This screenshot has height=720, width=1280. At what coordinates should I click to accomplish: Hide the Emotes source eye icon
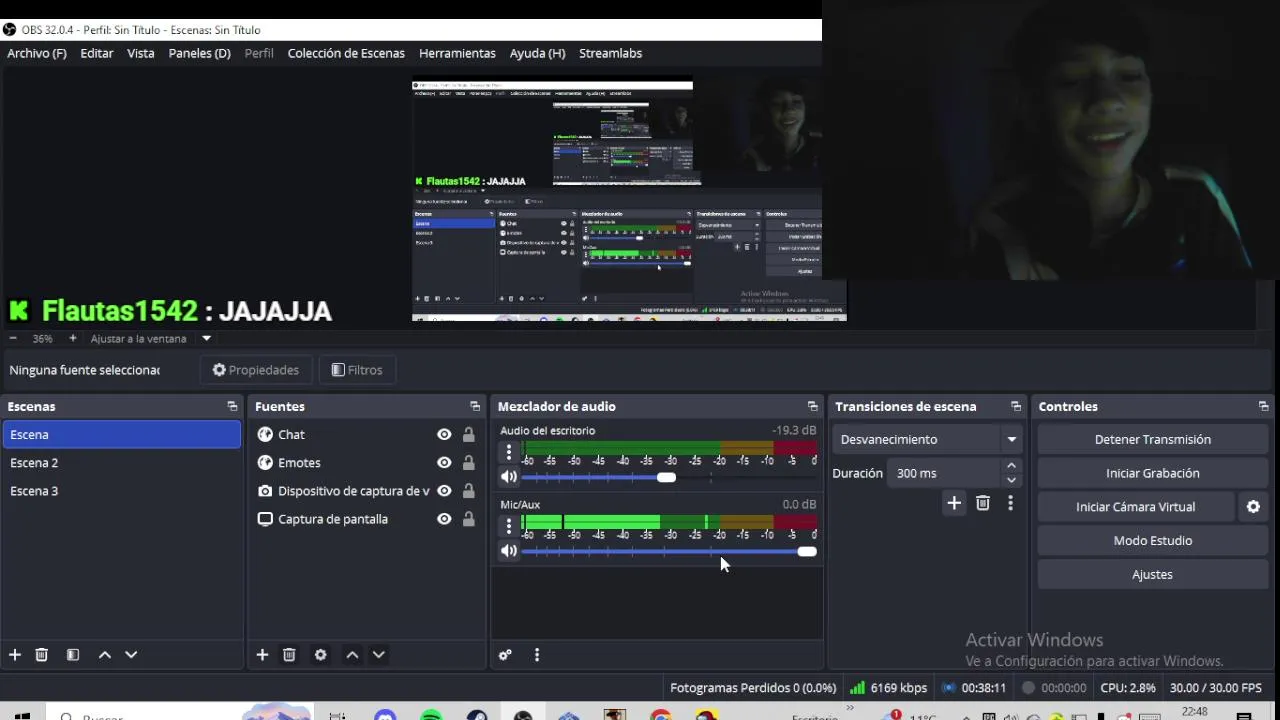pyautogui.click(x=444, y=463)
